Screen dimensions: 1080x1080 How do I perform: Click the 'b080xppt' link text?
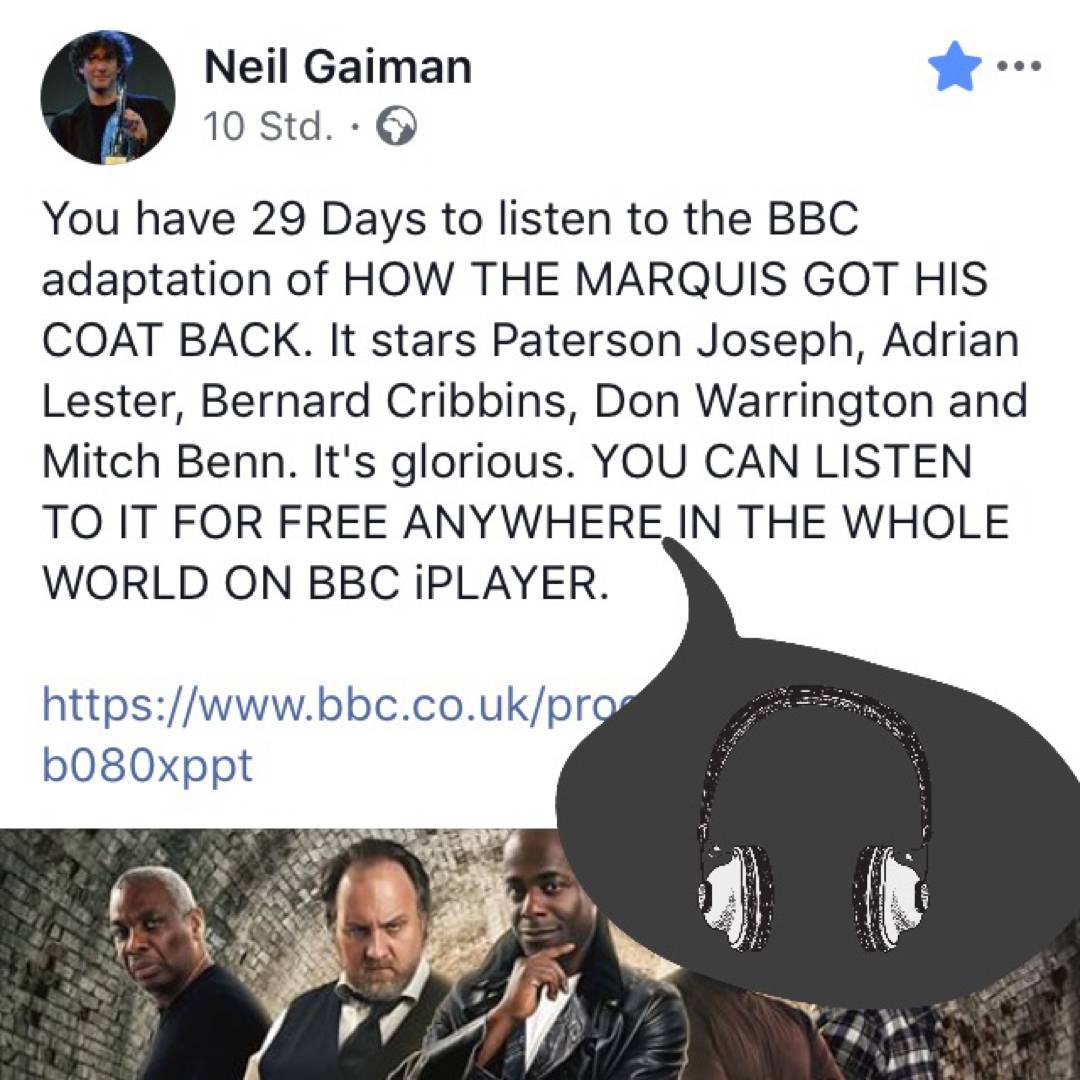[147, 765]
